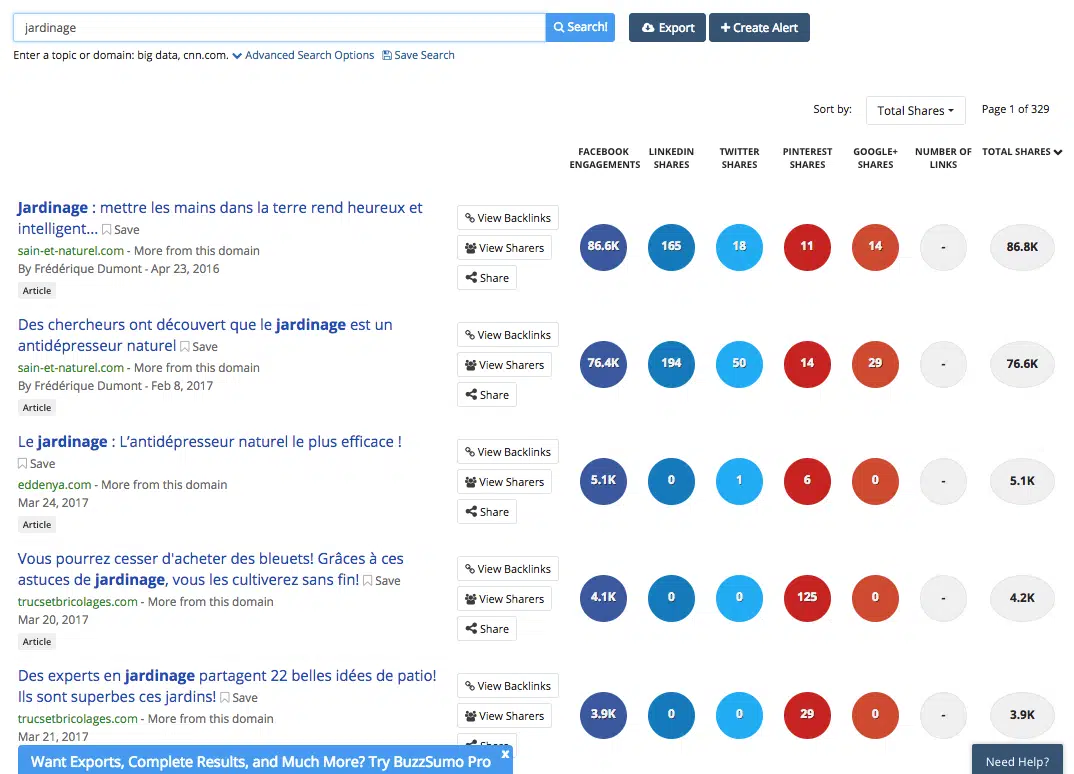View Sharers for the eddenya.com article
1074x774 pixels.
pyautogui.click(x=504, y=482)
